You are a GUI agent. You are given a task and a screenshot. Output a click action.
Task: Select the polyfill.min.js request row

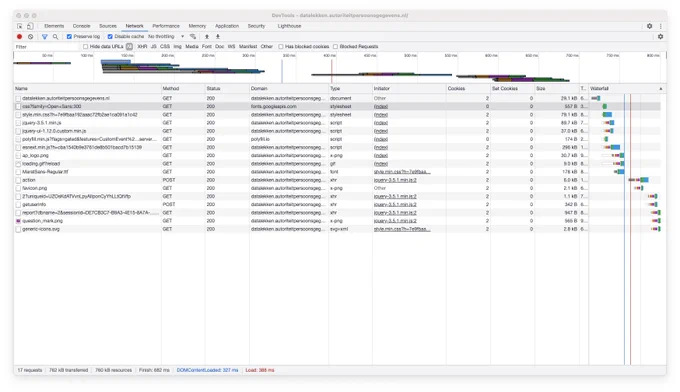[337, 139]
